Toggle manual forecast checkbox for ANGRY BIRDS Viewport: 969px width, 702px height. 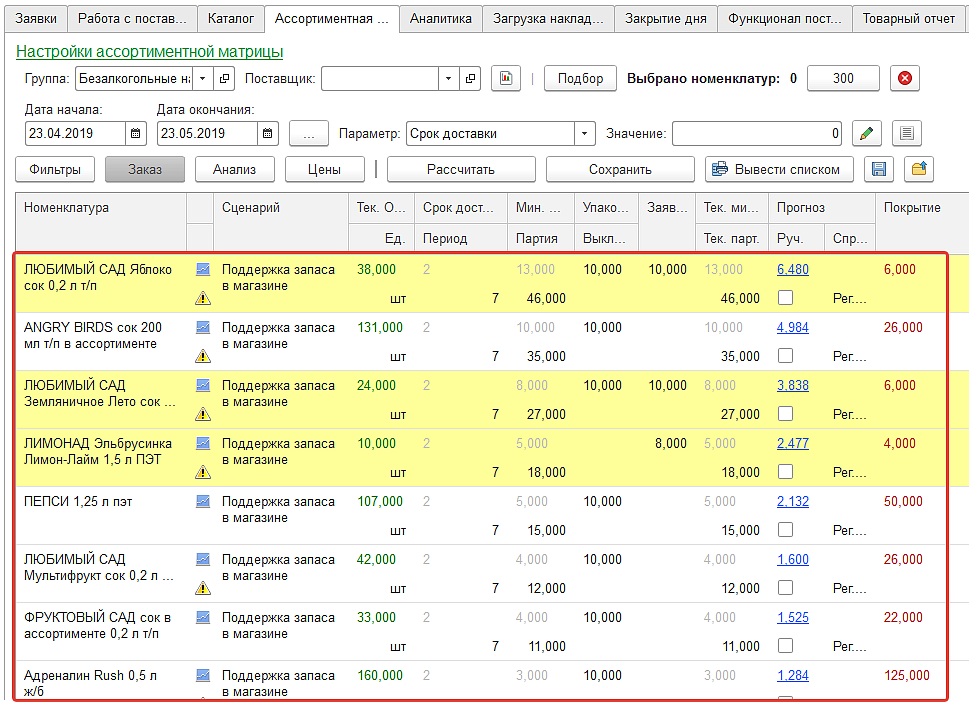pos(785,356)
